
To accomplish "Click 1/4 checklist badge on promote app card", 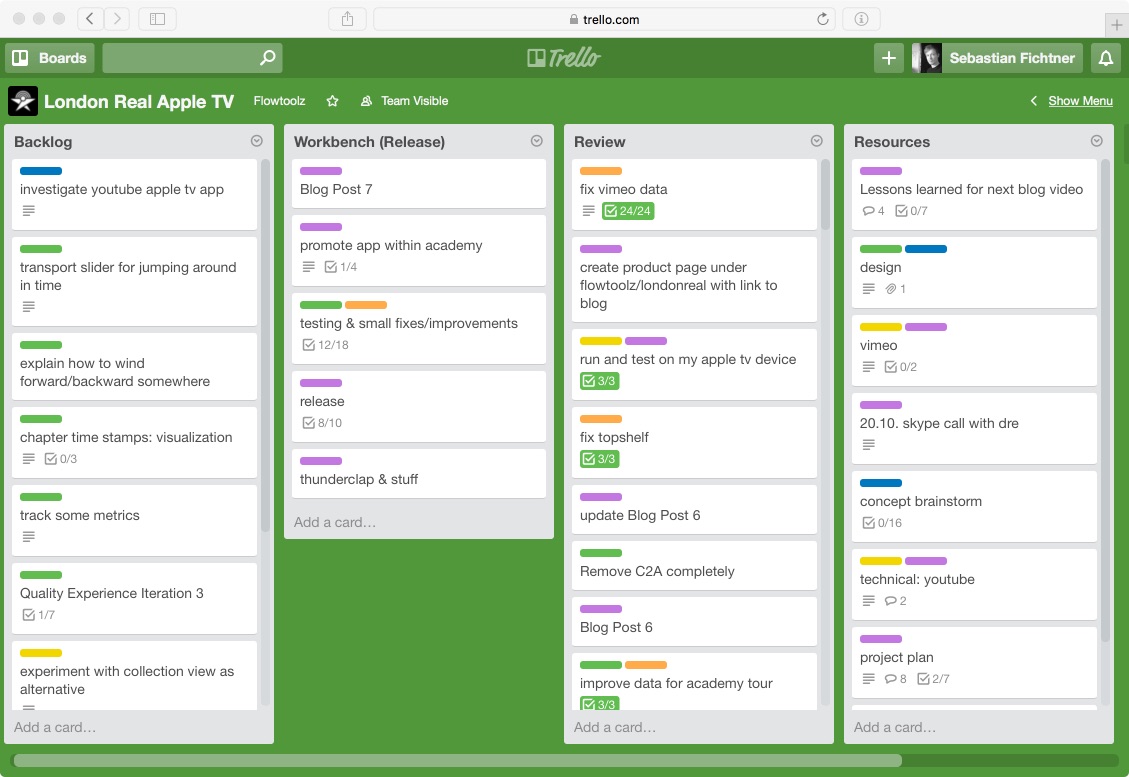I will [x=341, y=266].
